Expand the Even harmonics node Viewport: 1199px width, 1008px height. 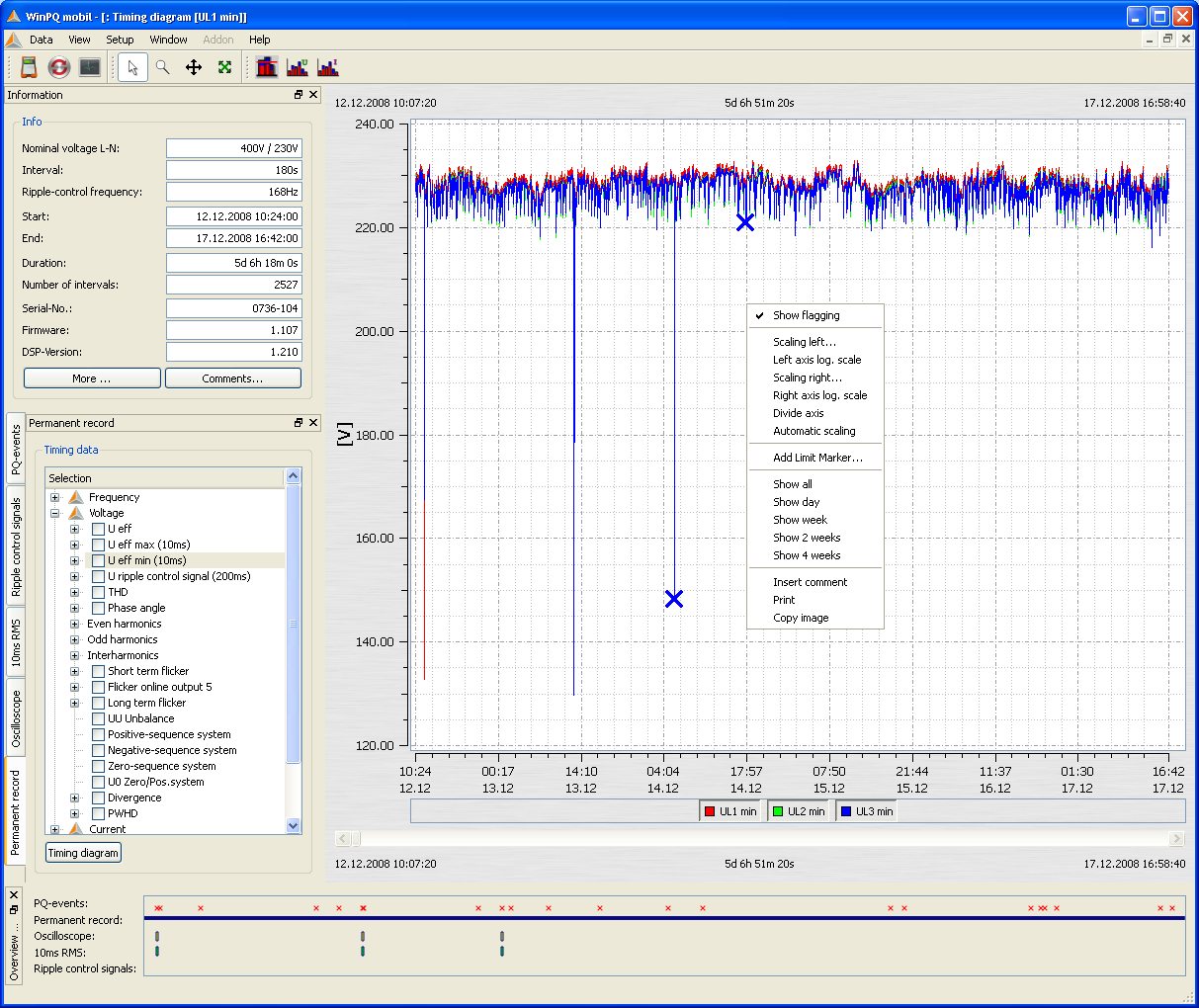point(74,624)
